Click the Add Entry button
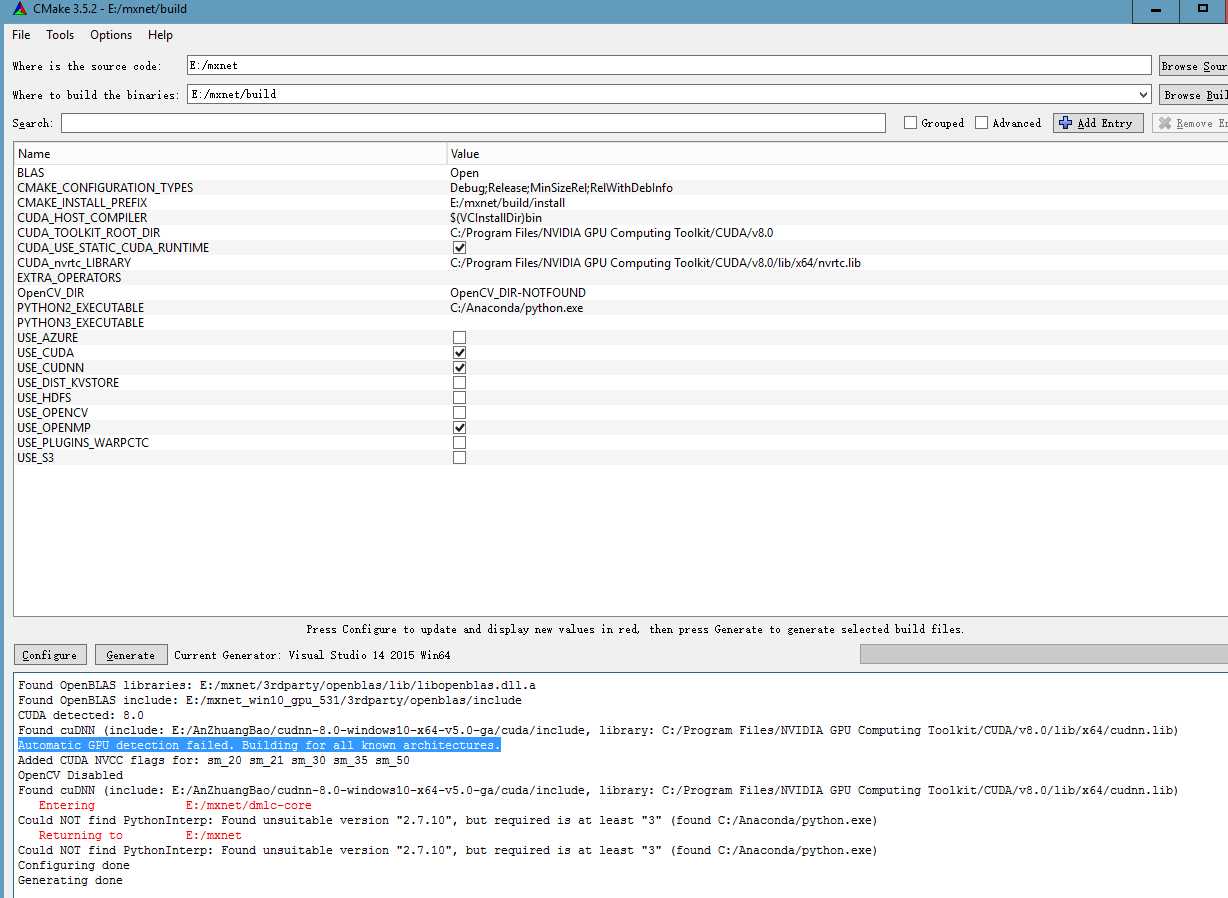This screenshot has height=898, width=1228. click(1098, 123)
